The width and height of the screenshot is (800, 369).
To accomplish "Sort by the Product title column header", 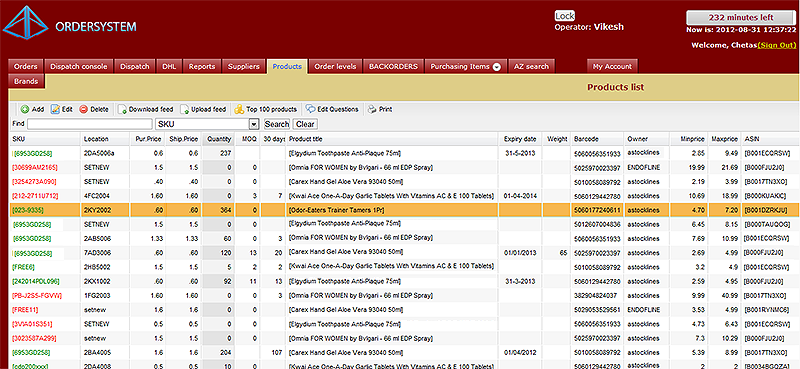I will pyautogui.click(x=392, y=139).
